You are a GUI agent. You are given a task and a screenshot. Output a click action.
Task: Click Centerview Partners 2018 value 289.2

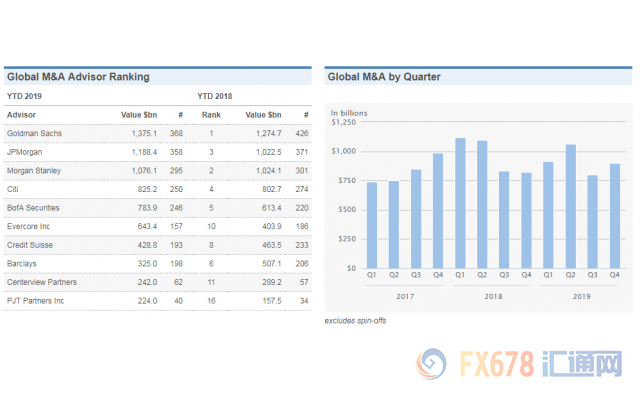tap(272, 282)
